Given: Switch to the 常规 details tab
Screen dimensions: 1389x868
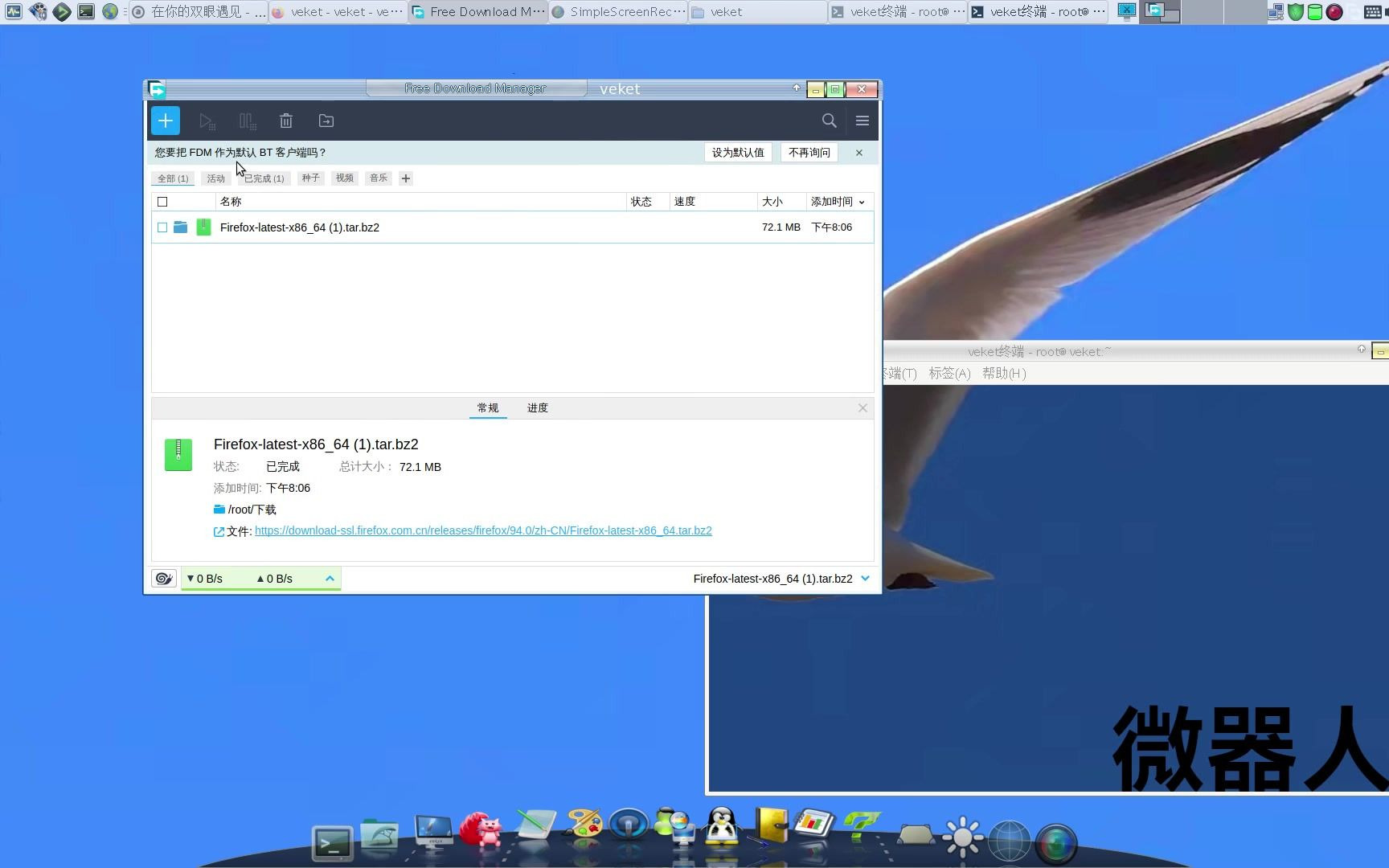Looking at the screenshot, I should pyautogui.click(x=488, y=408).
